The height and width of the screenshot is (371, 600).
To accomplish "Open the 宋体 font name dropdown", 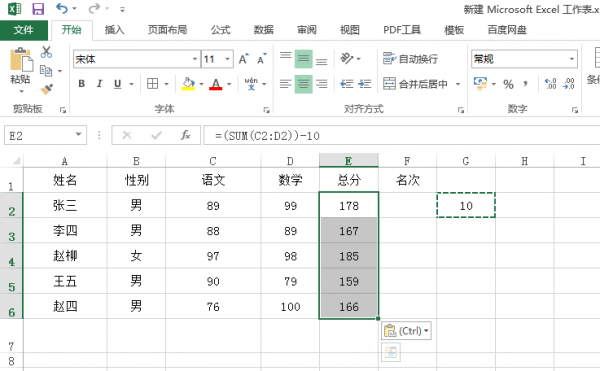I will point(195,59).
